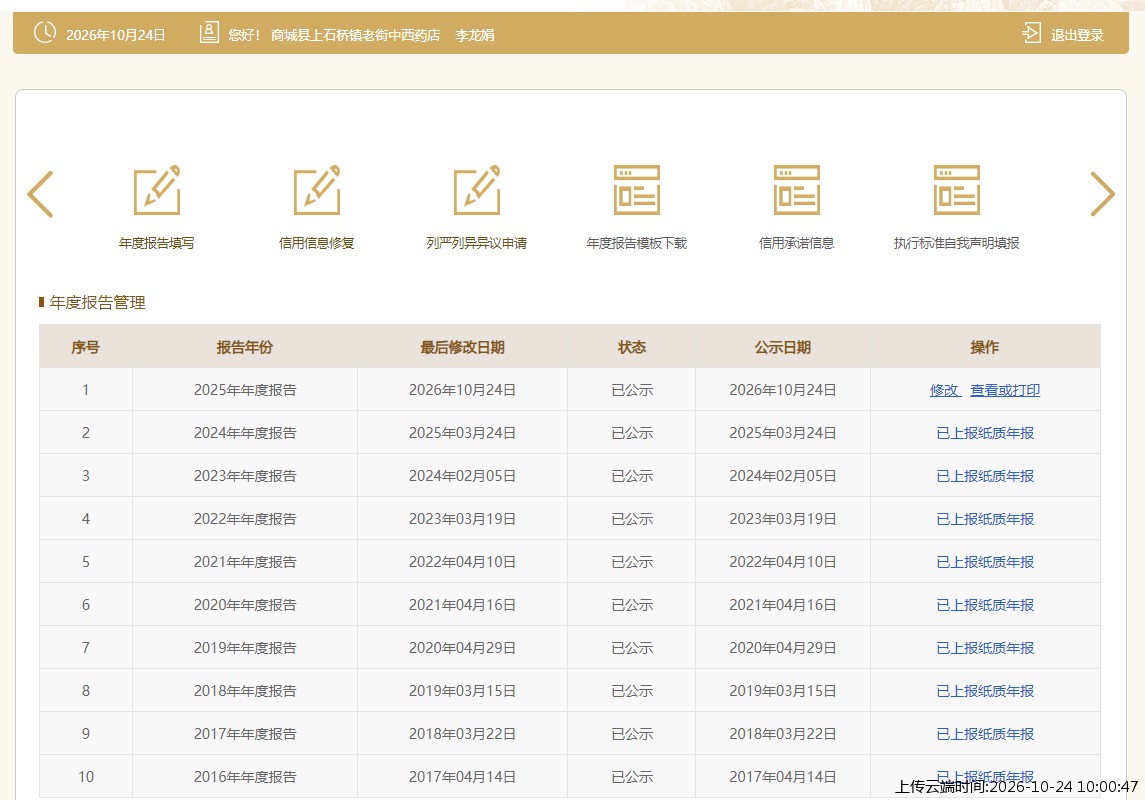Image resolution: width=1145 pixels, height=800 pixels.
Task: Click last-modified date 2023年03月19日
Action: pos(462,520)
